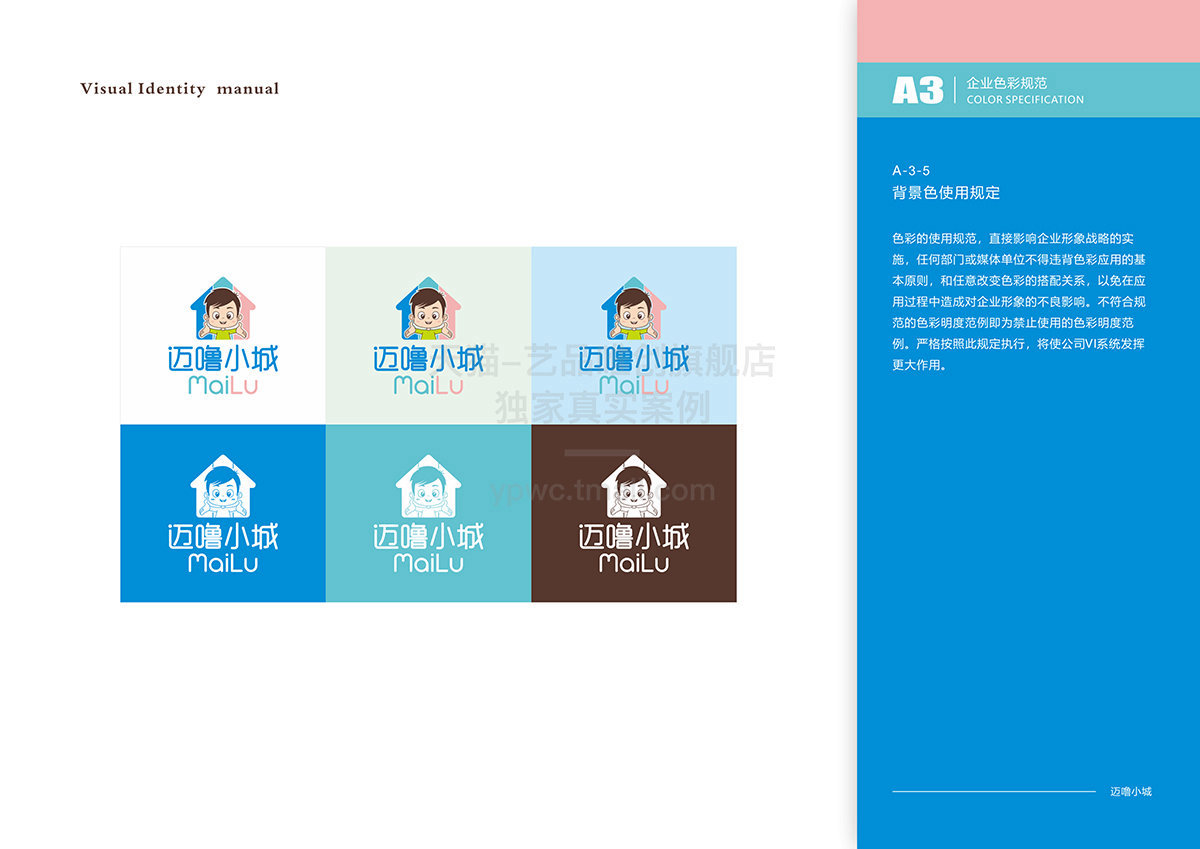Click the pink band atop the right panel

point(1028,31)
